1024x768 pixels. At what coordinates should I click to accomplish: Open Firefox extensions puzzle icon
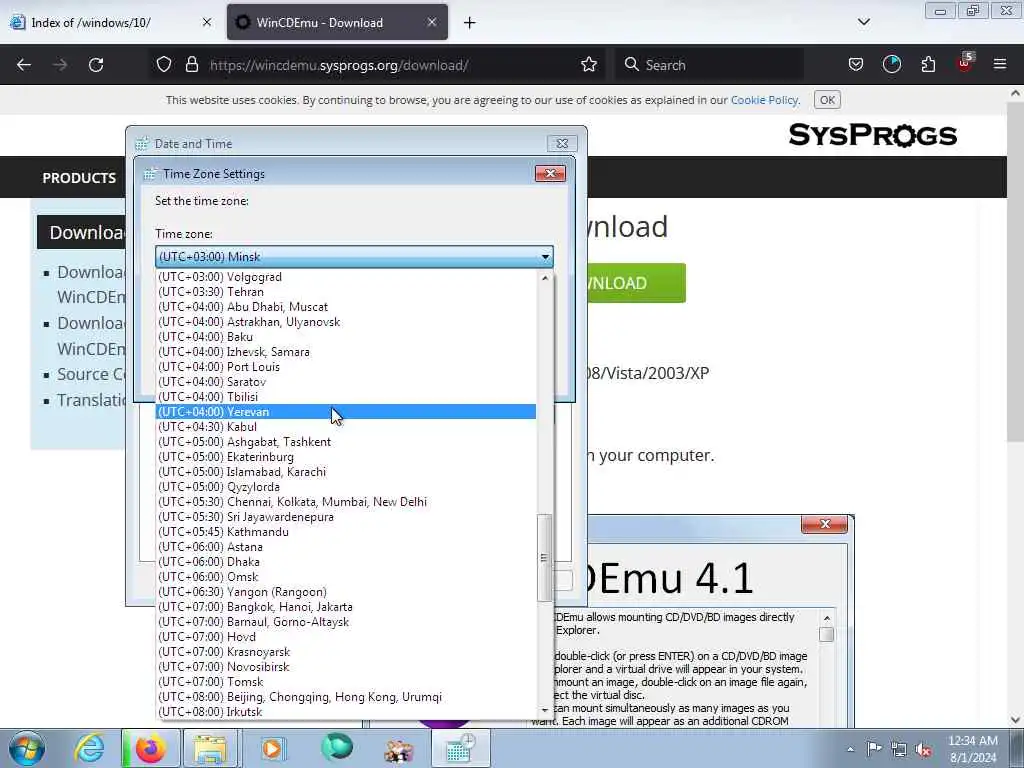point(928,65)
